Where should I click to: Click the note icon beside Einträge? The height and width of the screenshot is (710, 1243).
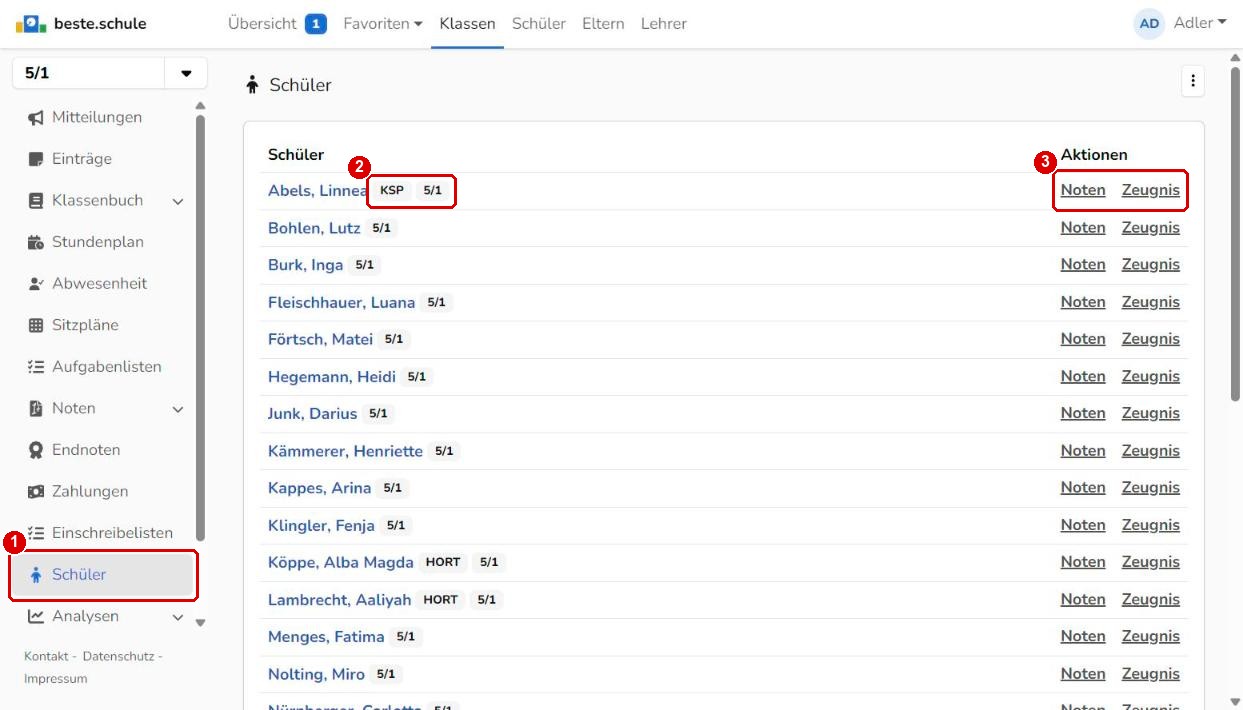point(36,159)
